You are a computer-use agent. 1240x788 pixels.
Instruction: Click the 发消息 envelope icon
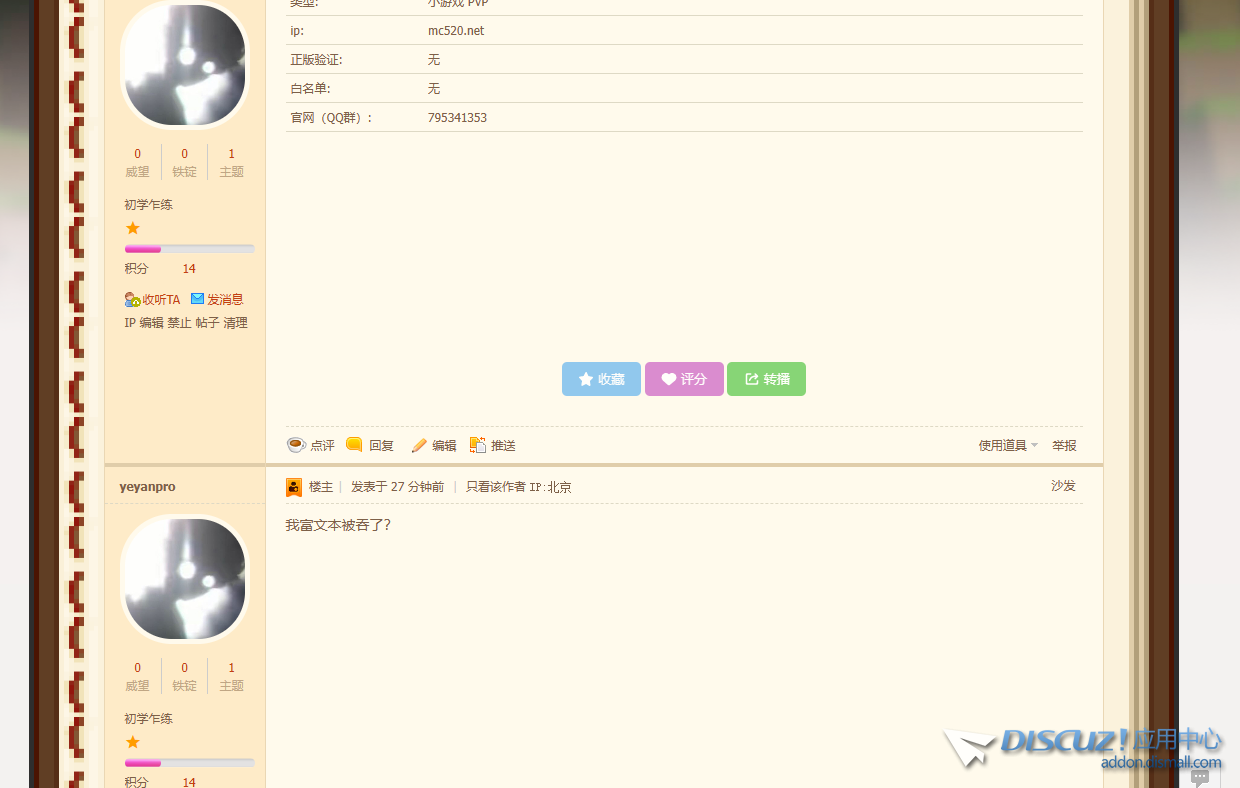tap(197, 299)
